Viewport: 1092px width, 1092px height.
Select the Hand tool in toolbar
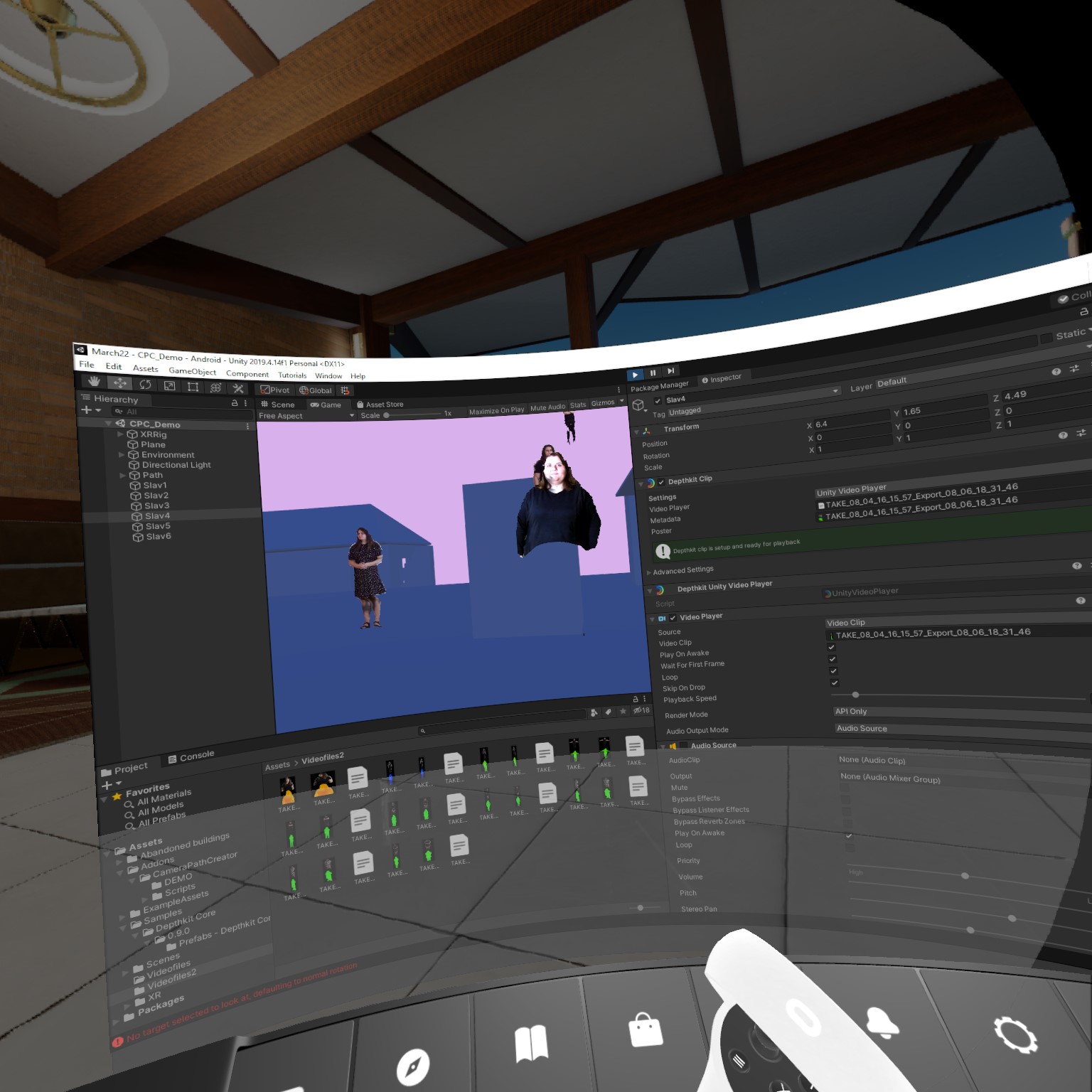(x=94, y=382)
